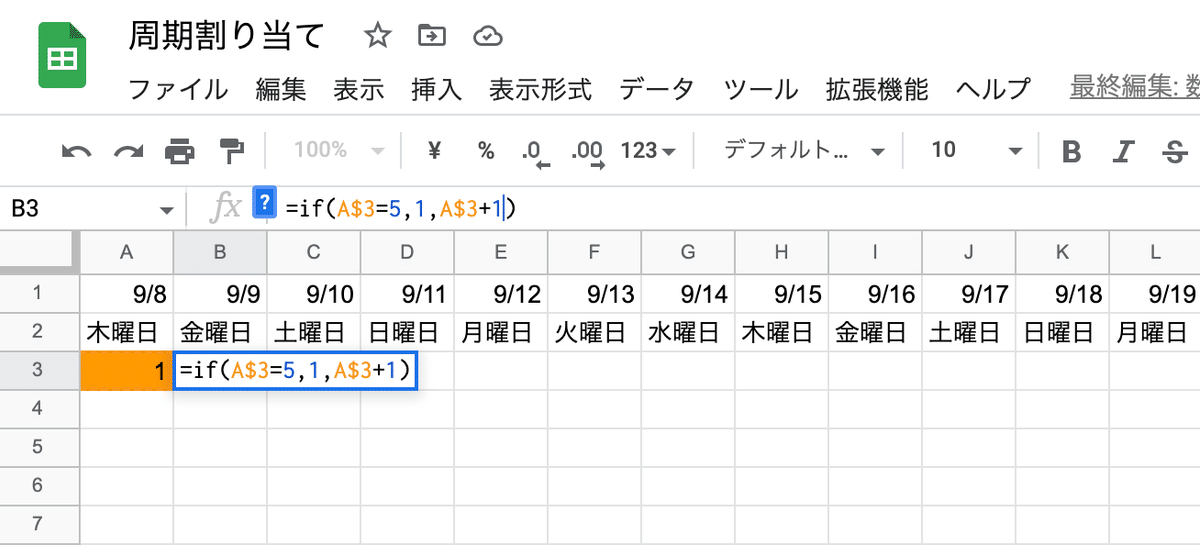Toggle strikethrough formatting
The image size is (1200, 545).
1173,152
